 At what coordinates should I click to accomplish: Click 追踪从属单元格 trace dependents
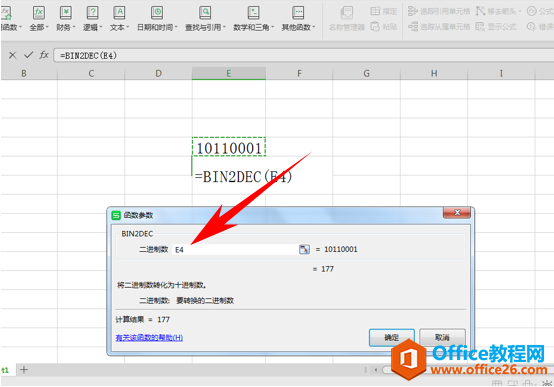click(439, 27)
